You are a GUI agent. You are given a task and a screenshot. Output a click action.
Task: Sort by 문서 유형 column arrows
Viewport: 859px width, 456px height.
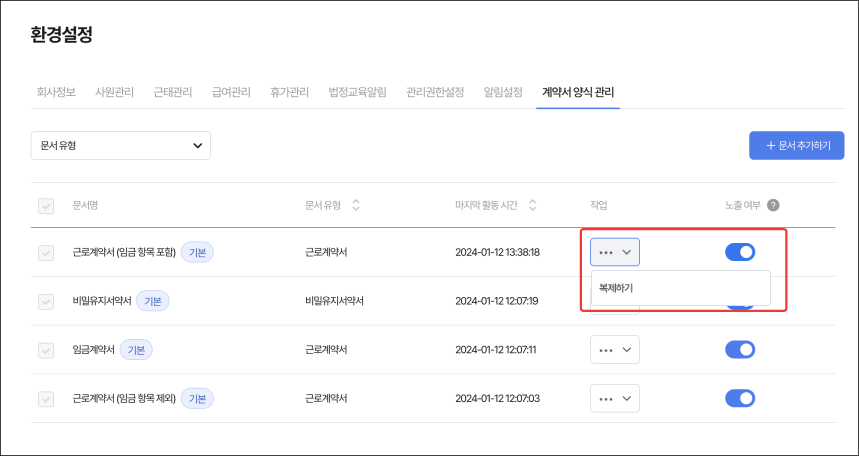(356, 205)
